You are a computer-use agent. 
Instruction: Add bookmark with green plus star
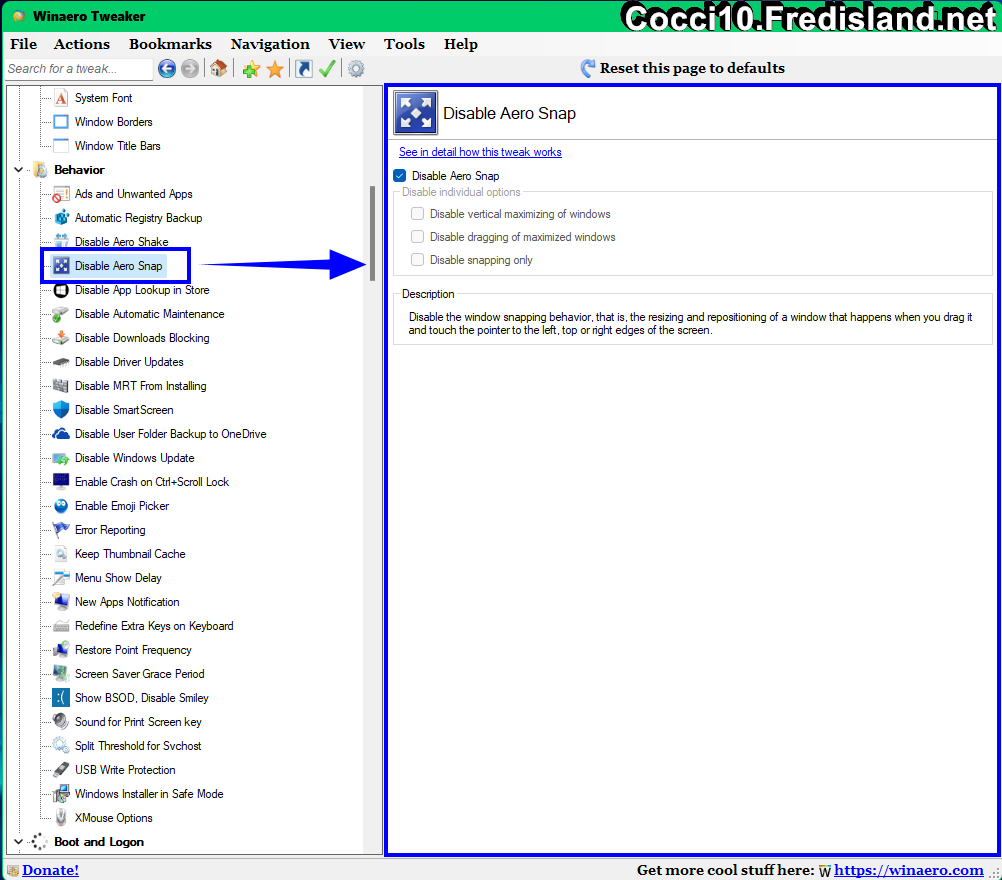[251, 69]
